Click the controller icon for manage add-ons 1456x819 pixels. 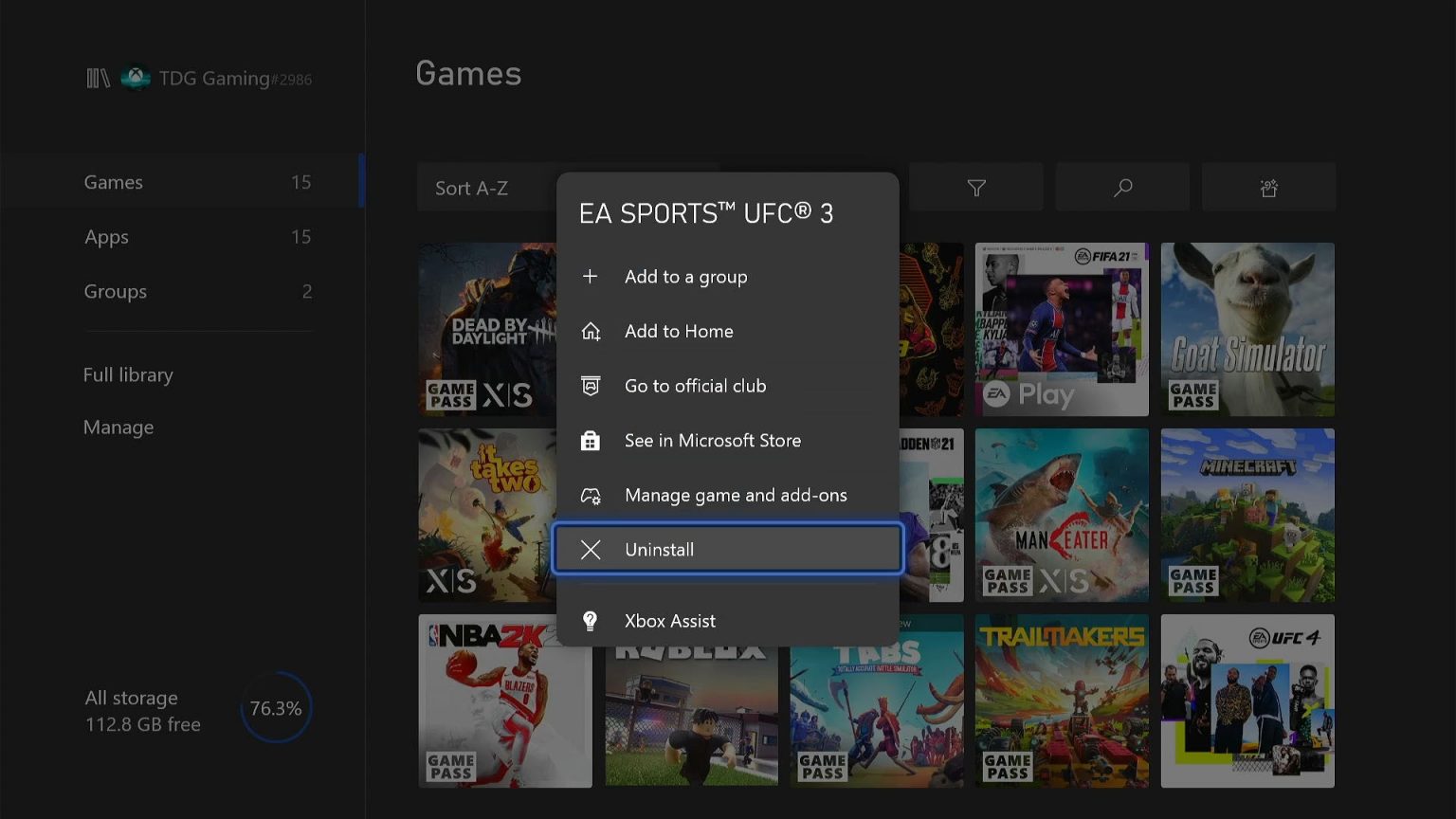click(x=591, y=495)
